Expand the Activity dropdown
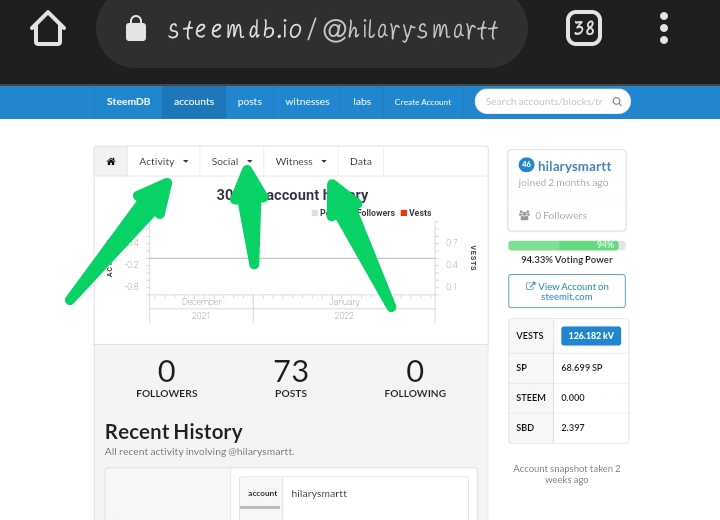The image size is (720, 520). pyautogui.click(x=163, y=161)
